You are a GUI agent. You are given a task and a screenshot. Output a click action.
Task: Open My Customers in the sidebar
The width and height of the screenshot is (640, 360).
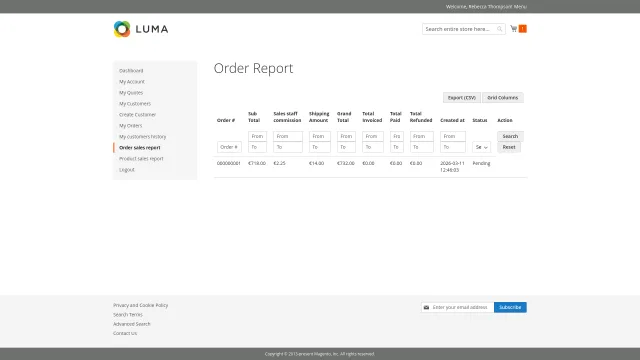(x=135, y=104)
